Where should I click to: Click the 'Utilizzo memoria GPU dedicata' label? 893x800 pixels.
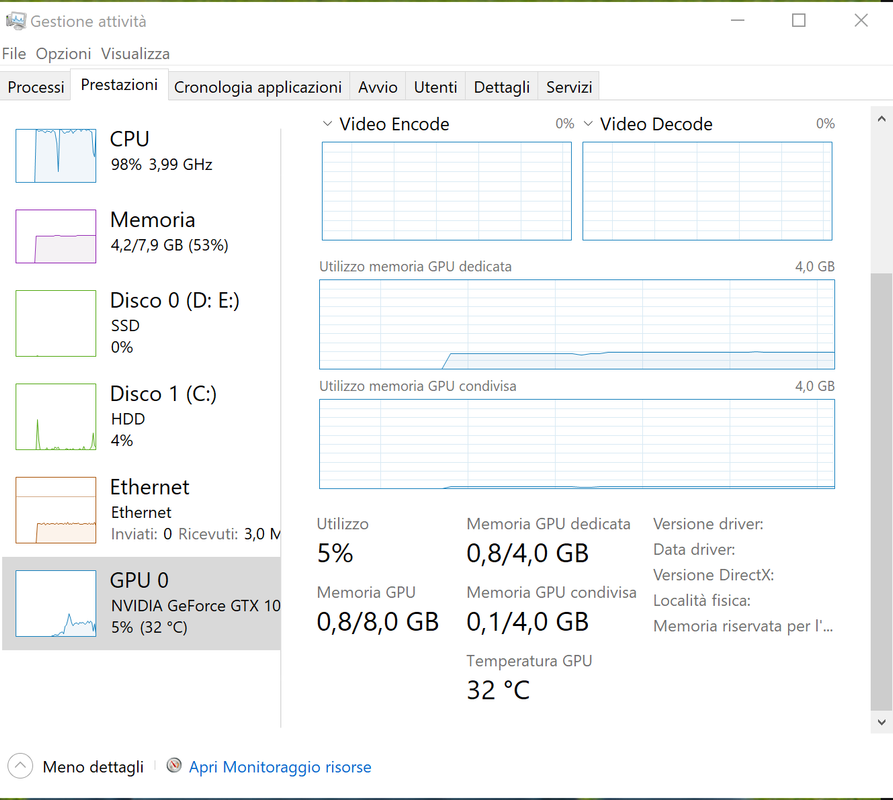tap(415, 266)
